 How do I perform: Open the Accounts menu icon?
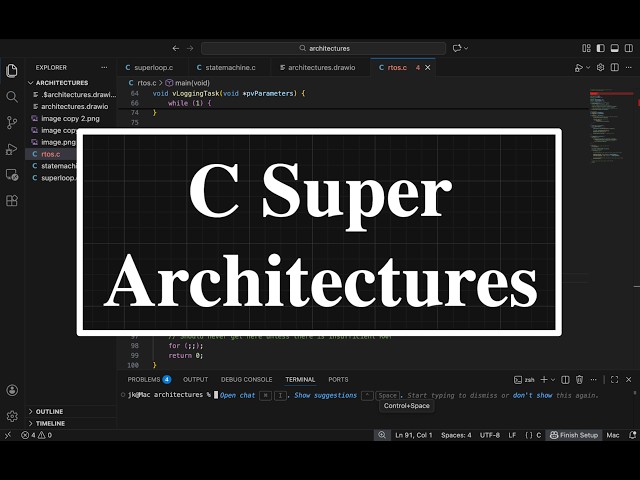12,390
